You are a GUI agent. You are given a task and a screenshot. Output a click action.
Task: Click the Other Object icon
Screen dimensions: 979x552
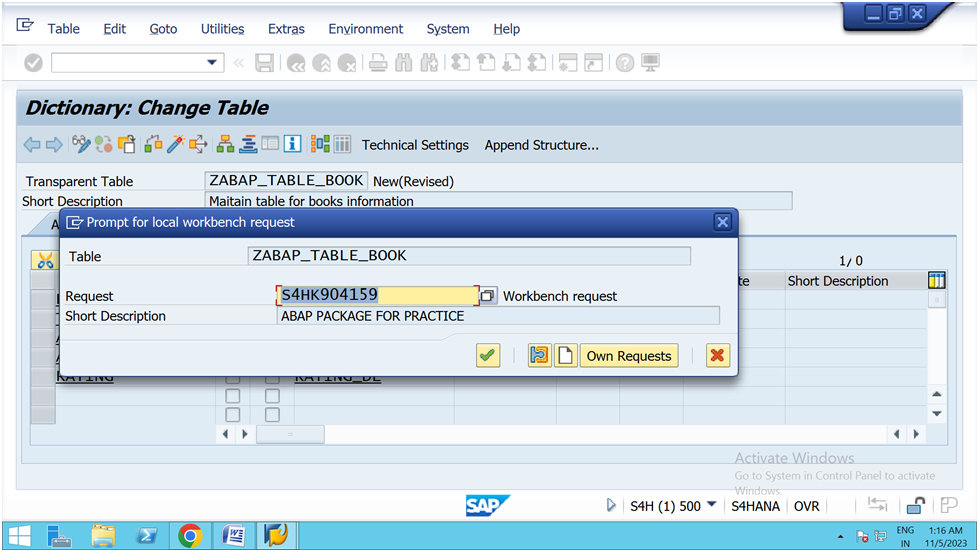tap(127, 145)
